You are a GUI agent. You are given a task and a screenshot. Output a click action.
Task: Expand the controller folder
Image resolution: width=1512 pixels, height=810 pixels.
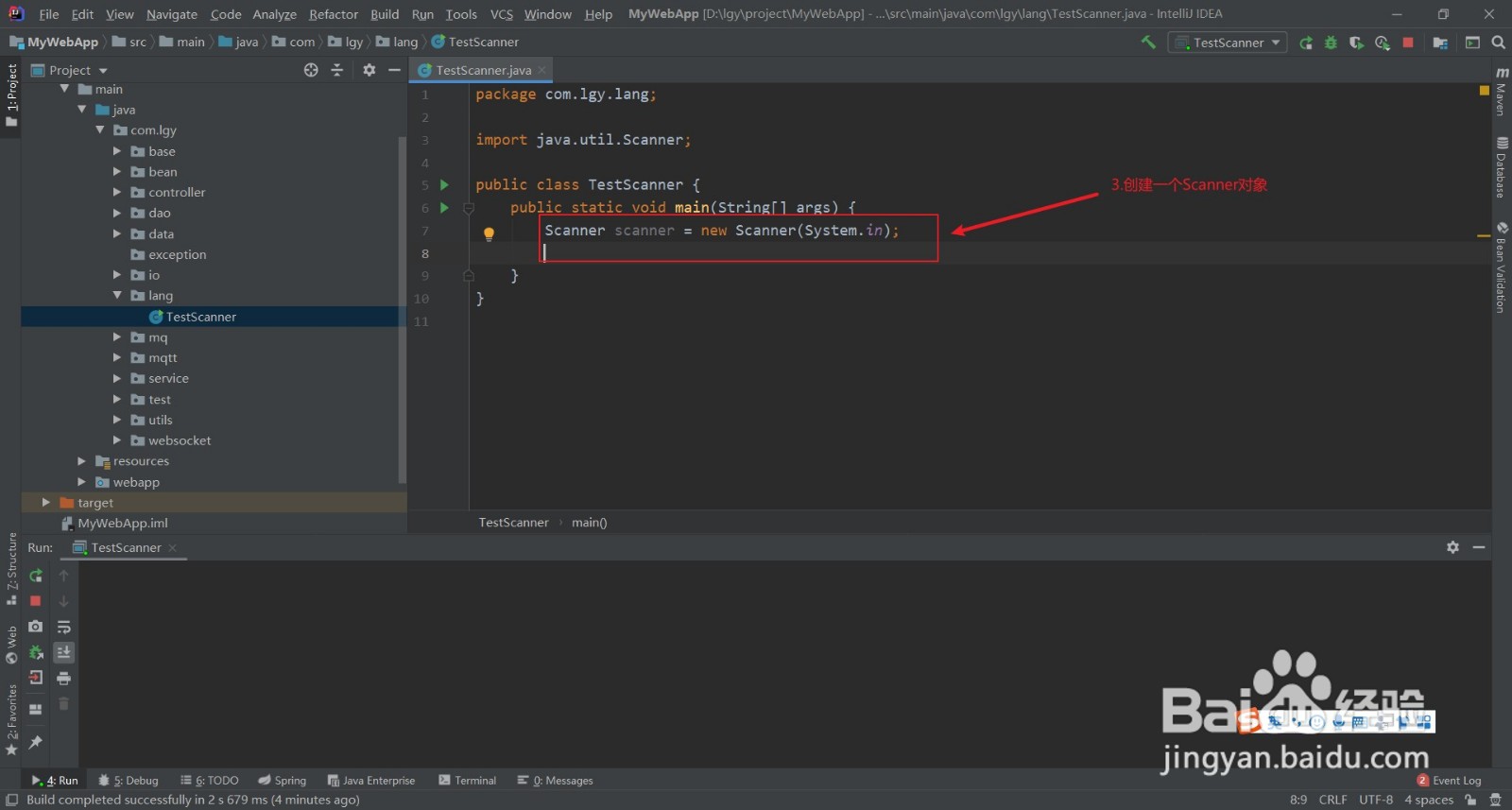tap(117, 192)
